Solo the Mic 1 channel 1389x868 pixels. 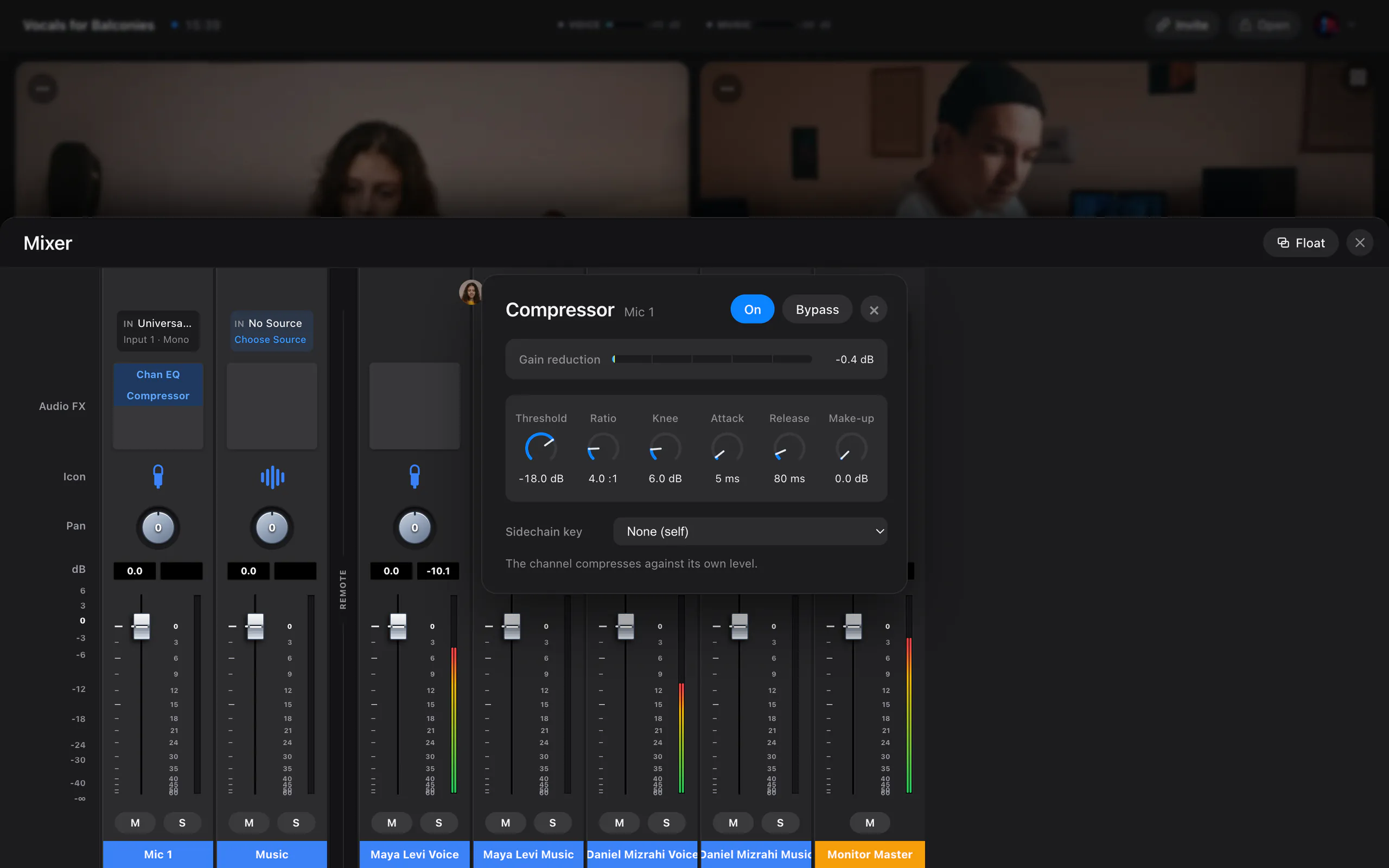pyautogui.click(x=182, y=822)
